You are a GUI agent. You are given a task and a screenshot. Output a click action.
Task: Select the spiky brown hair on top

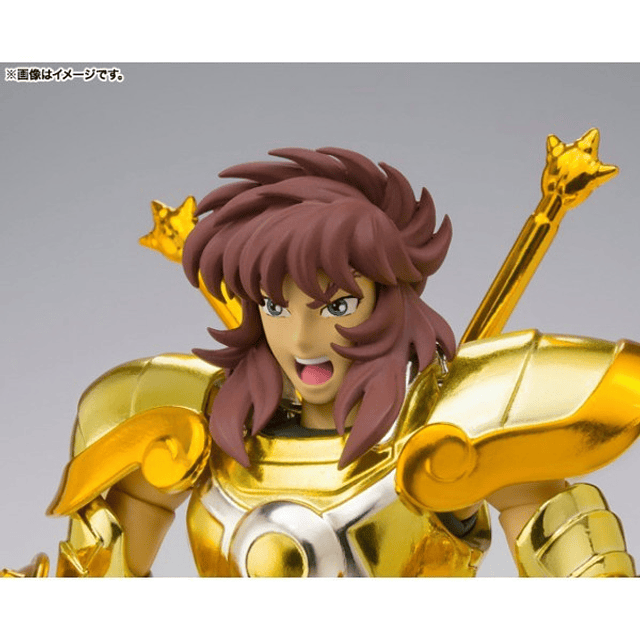point(300,200)
